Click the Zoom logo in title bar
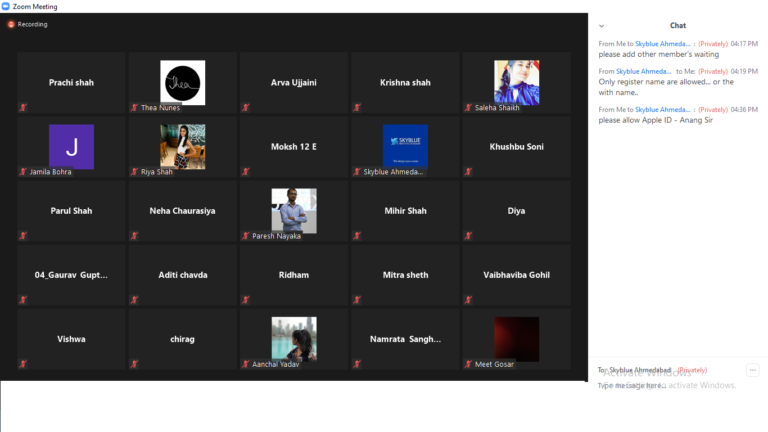The width and height of the screenshot is (768, 432). coord(6,6)
